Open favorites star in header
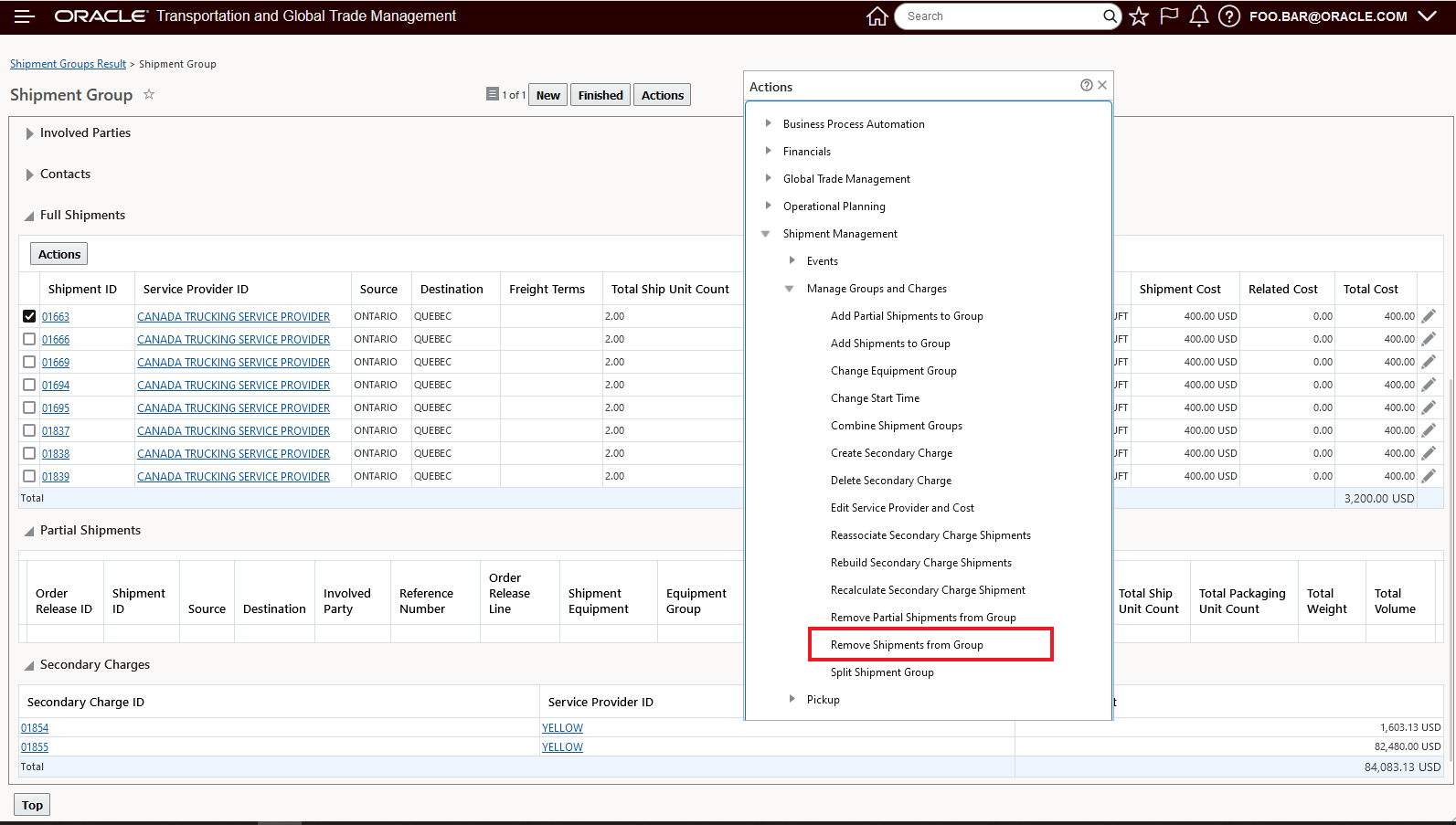The height and width of the screenshot is (825, 1456). point(1138,16)
